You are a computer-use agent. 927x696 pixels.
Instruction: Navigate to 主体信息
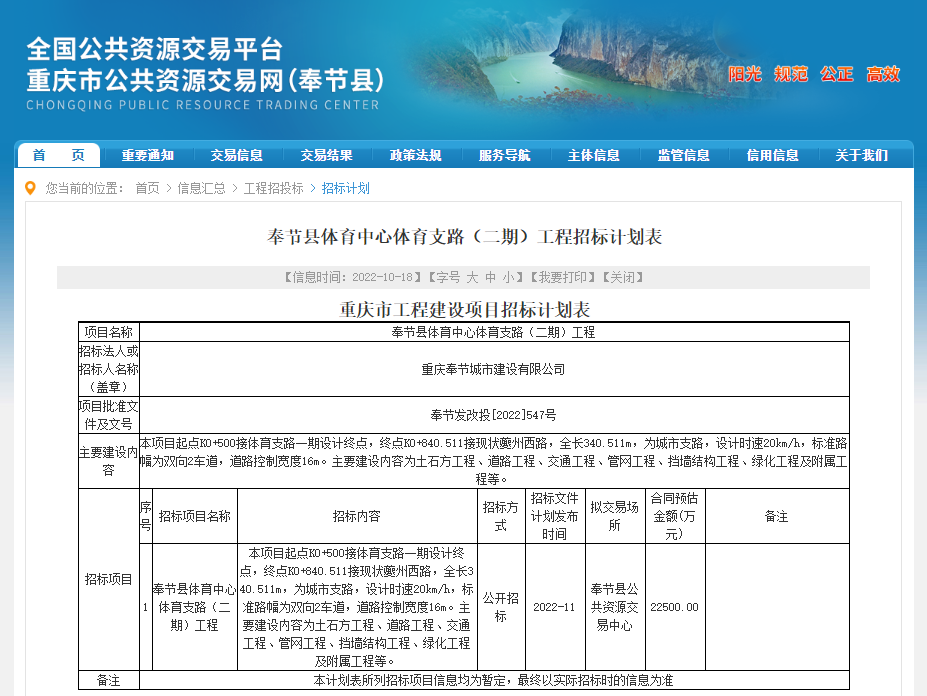coord(594,155)
